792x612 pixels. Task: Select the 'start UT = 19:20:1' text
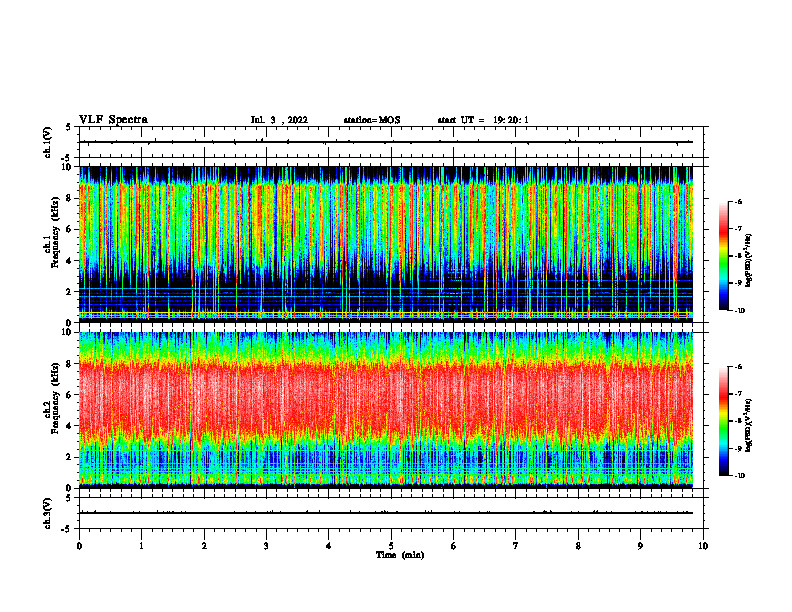pyautogui.click(x=483, y=120)
